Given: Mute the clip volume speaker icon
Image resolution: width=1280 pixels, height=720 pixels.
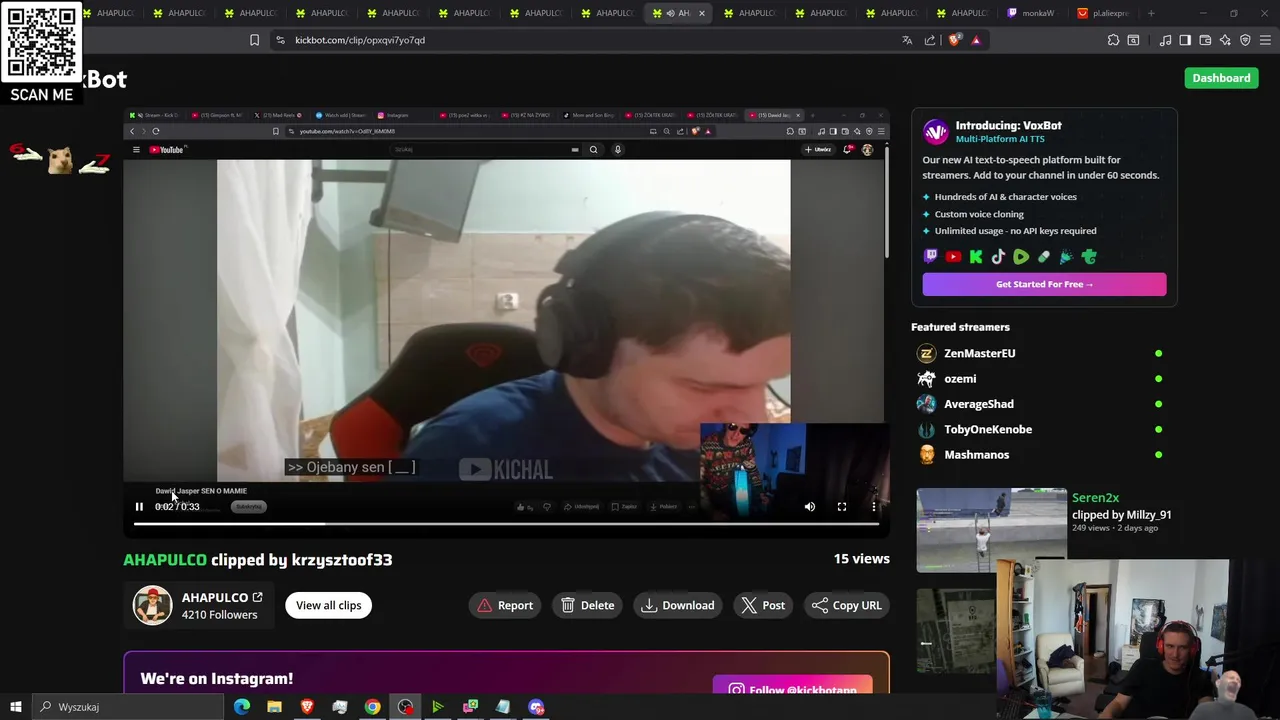Looking at the screenshot, I should click(x=810, y=507).
